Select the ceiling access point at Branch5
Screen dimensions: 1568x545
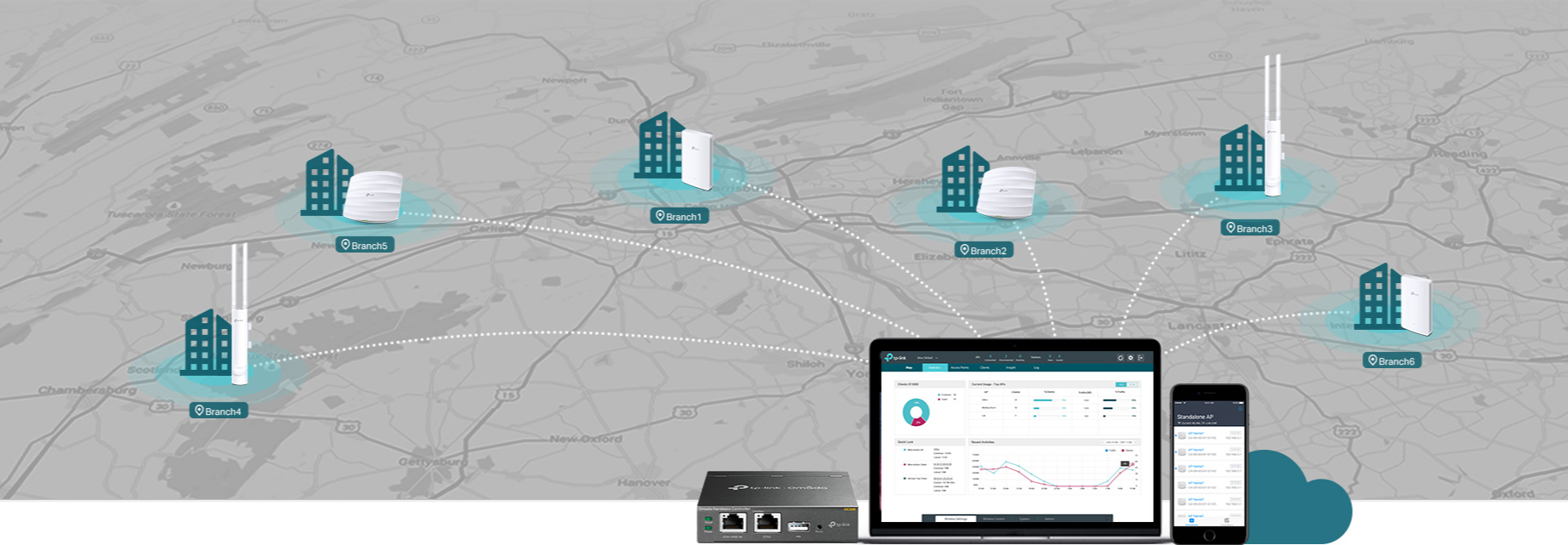(372, 196)
